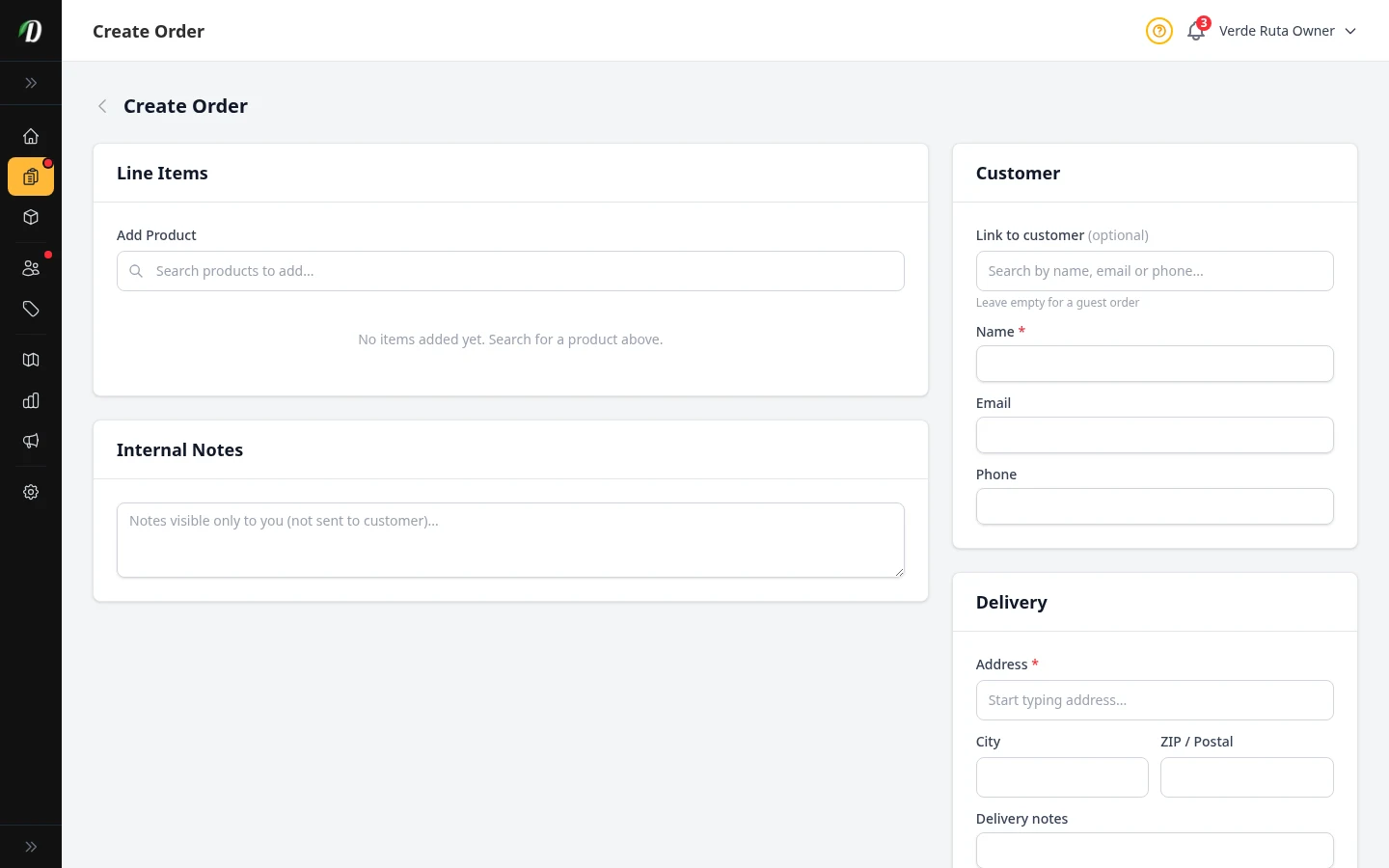Click the app logo in top-left corner

(x=30, y=30)
